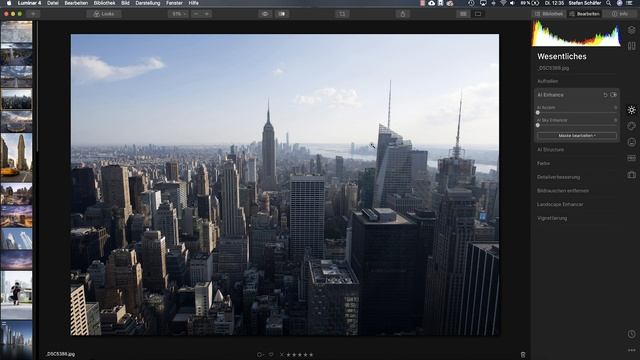Click the AI Accent slider handle

point(538,113)
